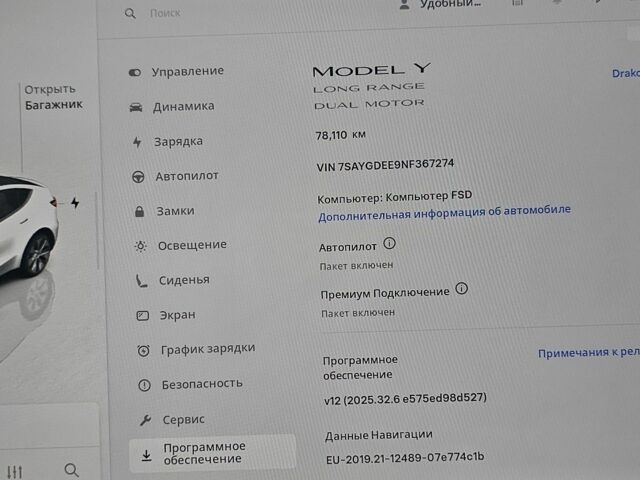Click the display icon beside Экран
Image resolution: width=640 pixels, height=480 pixels.
(x=142, y=316)
